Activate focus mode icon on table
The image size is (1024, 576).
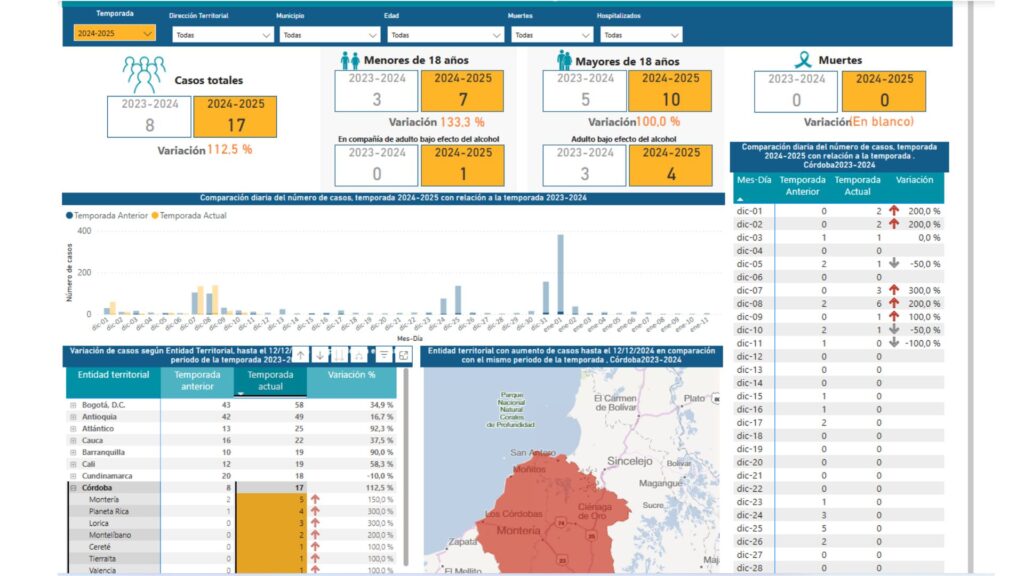point(404,355)
